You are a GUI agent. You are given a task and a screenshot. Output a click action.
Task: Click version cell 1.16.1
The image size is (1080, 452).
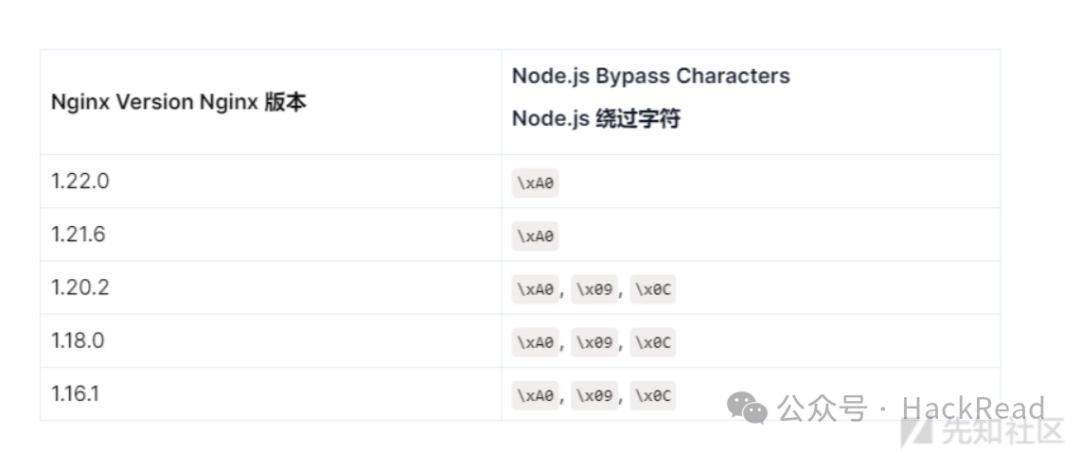75,393
